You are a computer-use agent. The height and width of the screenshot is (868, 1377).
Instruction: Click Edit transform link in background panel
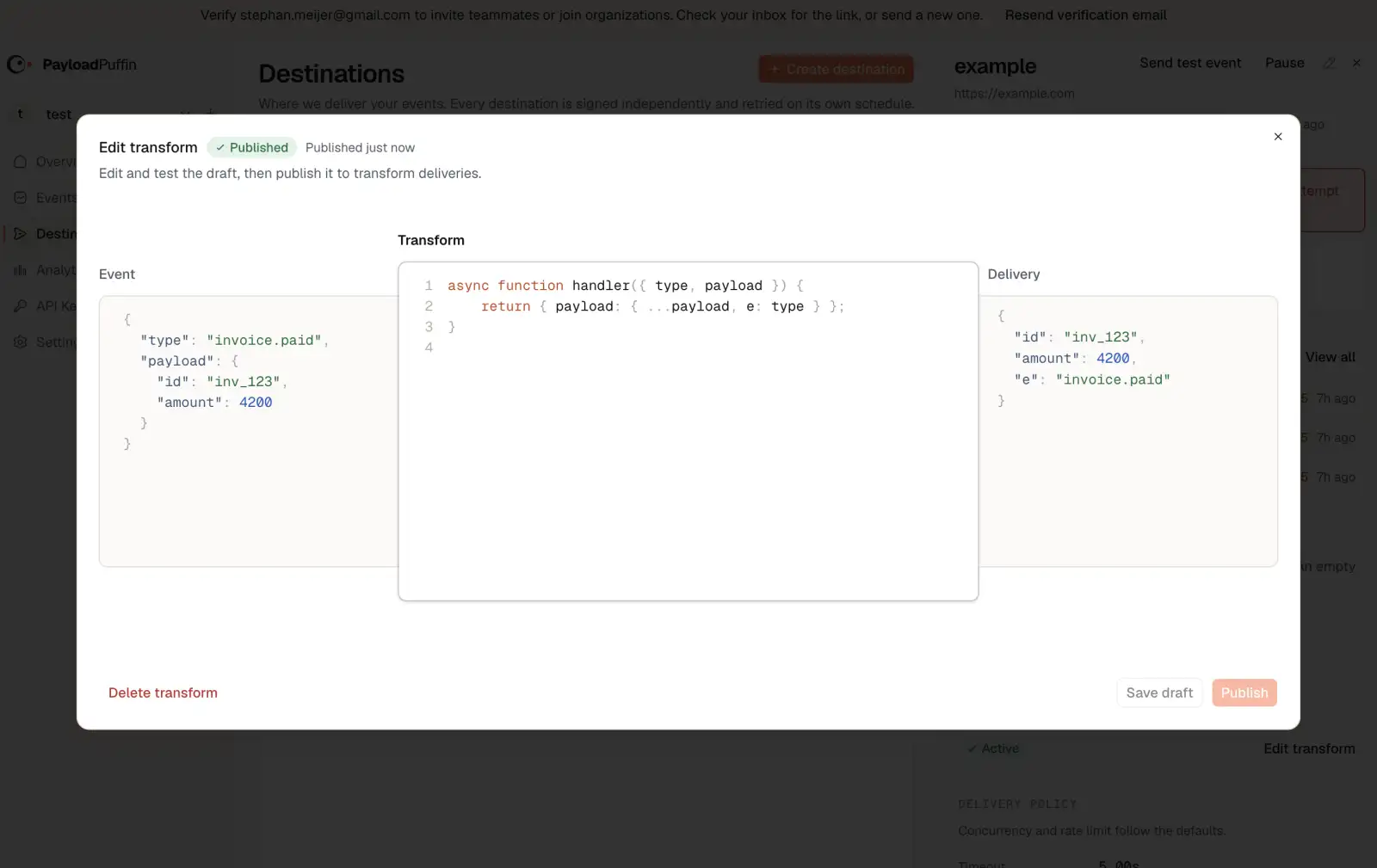point(1309,748)
